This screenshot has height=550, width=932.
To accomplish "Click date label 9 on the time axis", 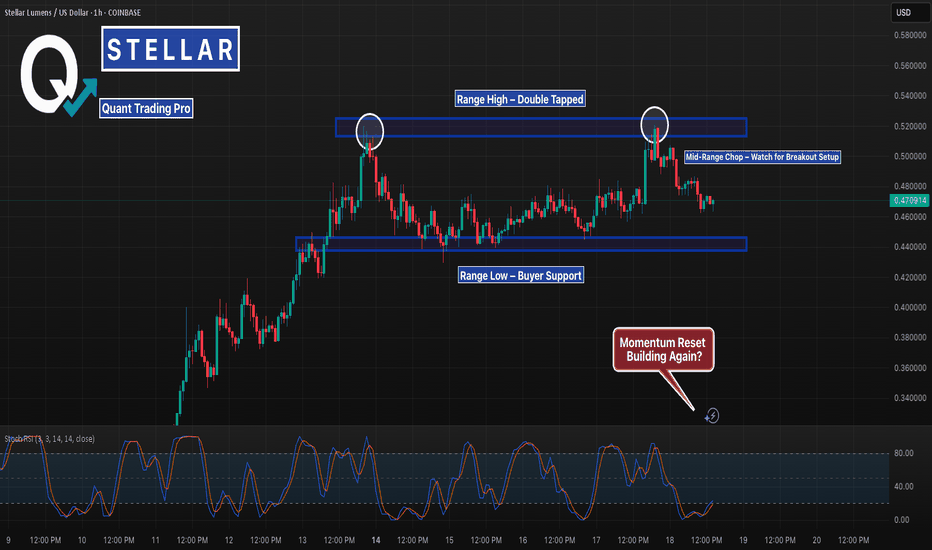I will pyautogui.click(x=8, y=540).
